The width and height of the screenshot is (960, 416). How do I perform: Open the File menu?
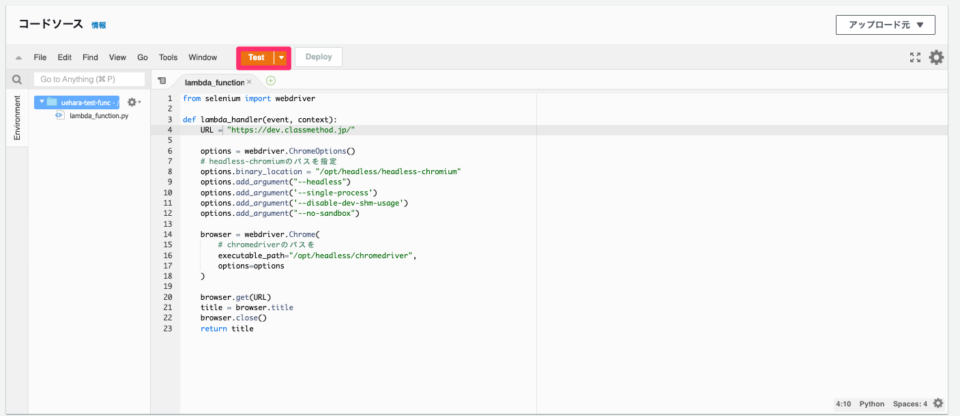(40, 58)
